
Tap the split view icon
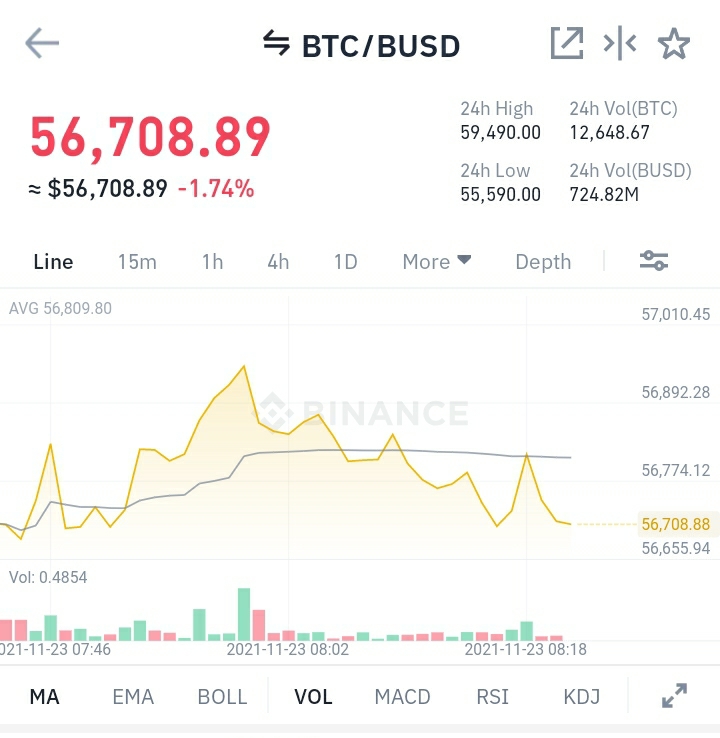pos(620,43)
